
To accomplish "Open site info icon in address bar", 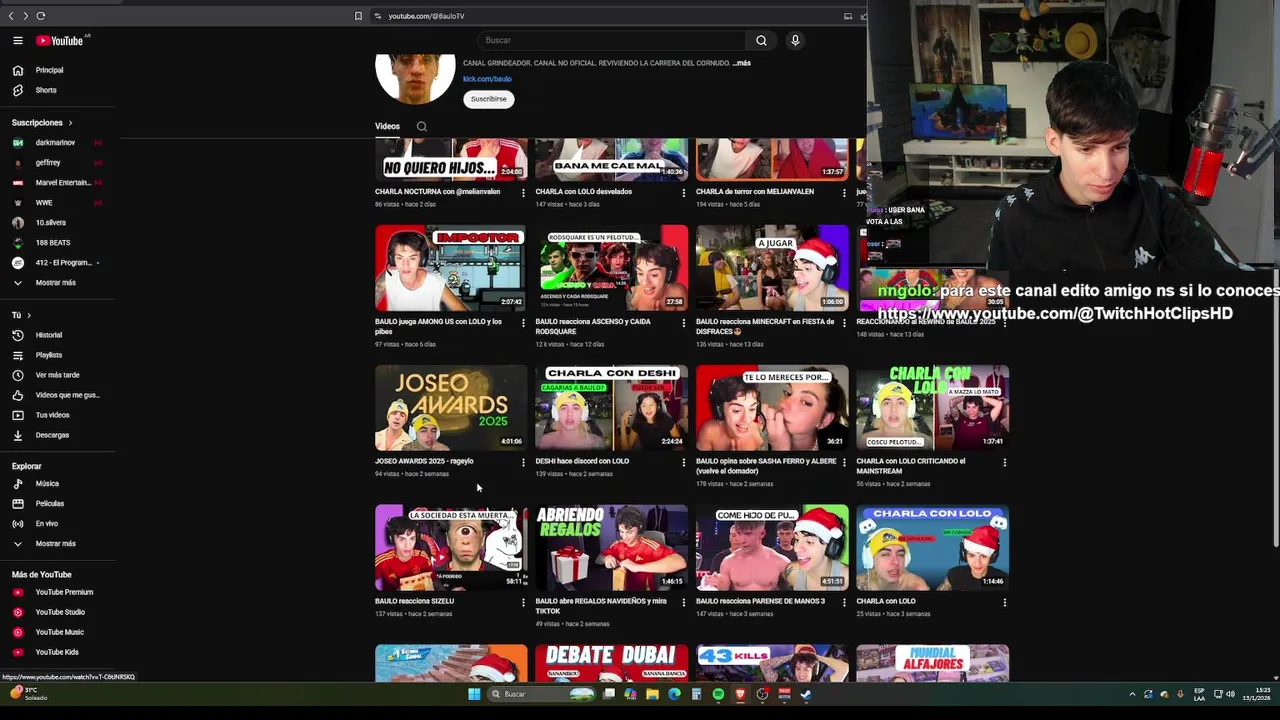I will pyautogui.click(x=378, y=16).
